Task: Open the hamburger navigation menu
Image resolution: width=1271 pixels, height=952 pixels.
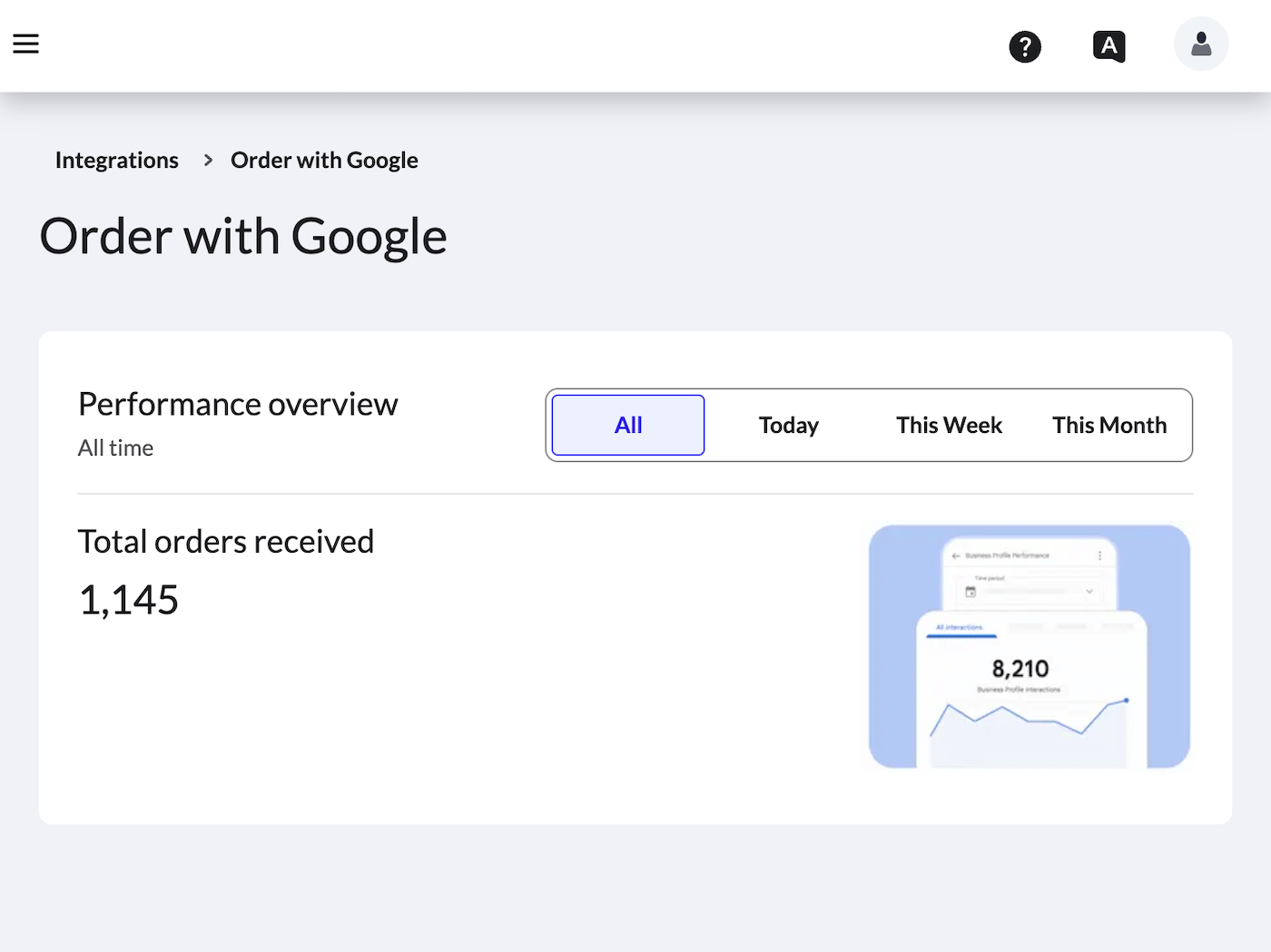Action: 25,43
